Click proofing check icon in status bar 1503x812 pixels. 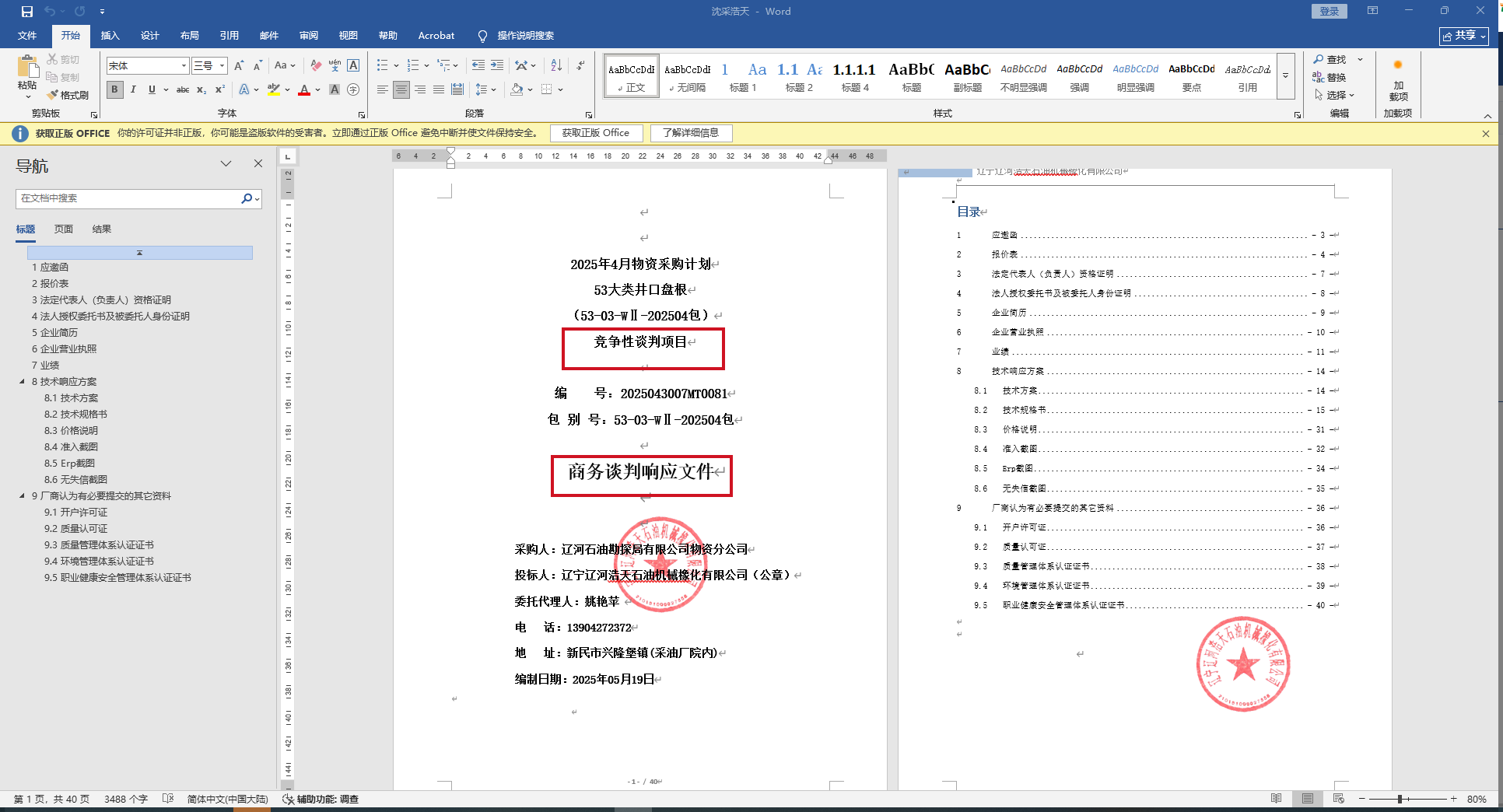click(x=168, y=799)
